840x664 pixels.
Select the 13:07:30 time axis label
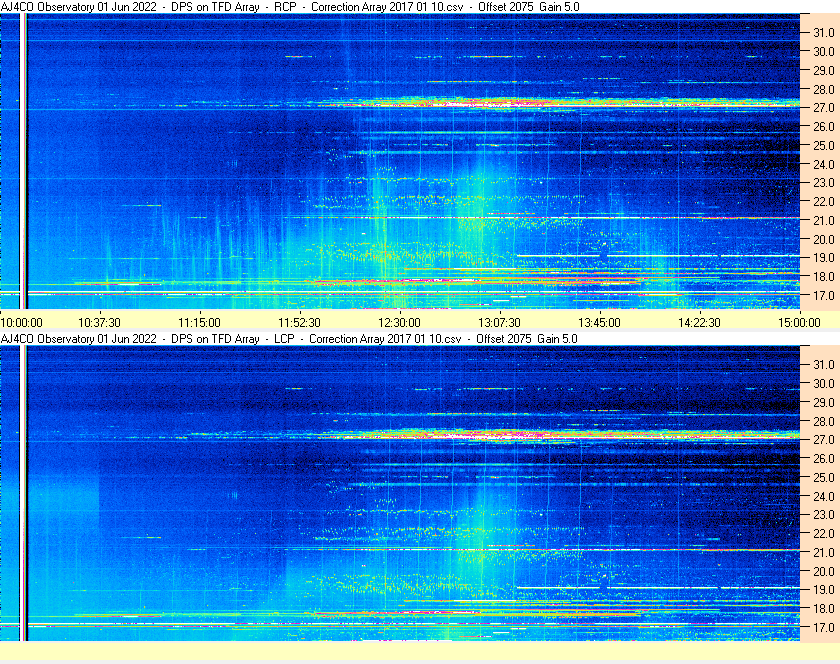click(499, 323)
